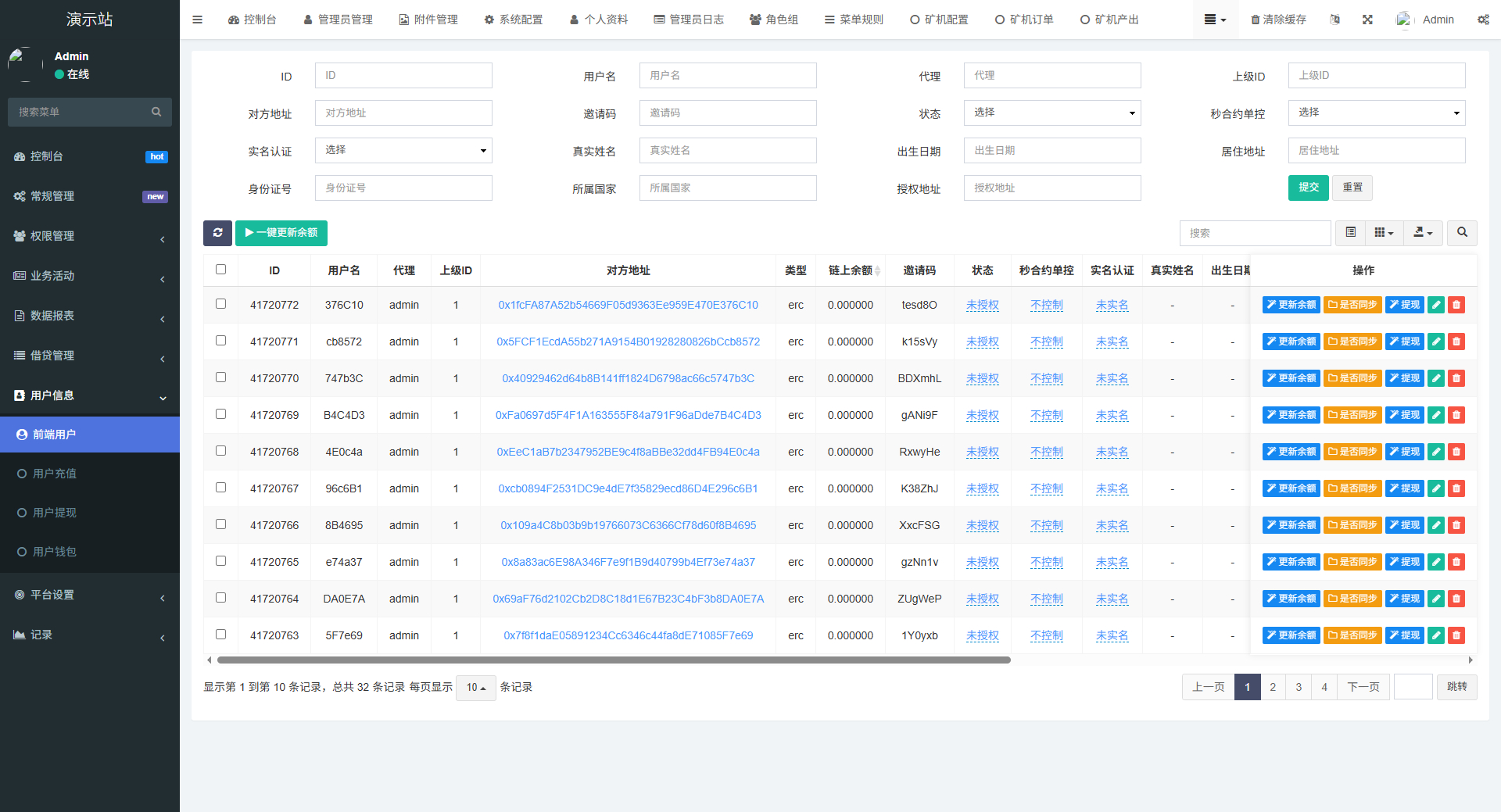Open the 清除缓存 (clear cache) icon
This screenshot has width=1501, height=812.
tap(1277, 19)
